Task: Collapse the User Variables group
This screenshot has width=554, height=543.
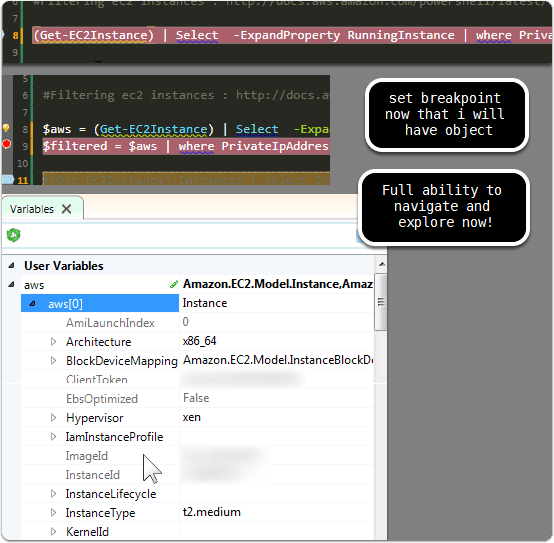Action: pos(11,265)
